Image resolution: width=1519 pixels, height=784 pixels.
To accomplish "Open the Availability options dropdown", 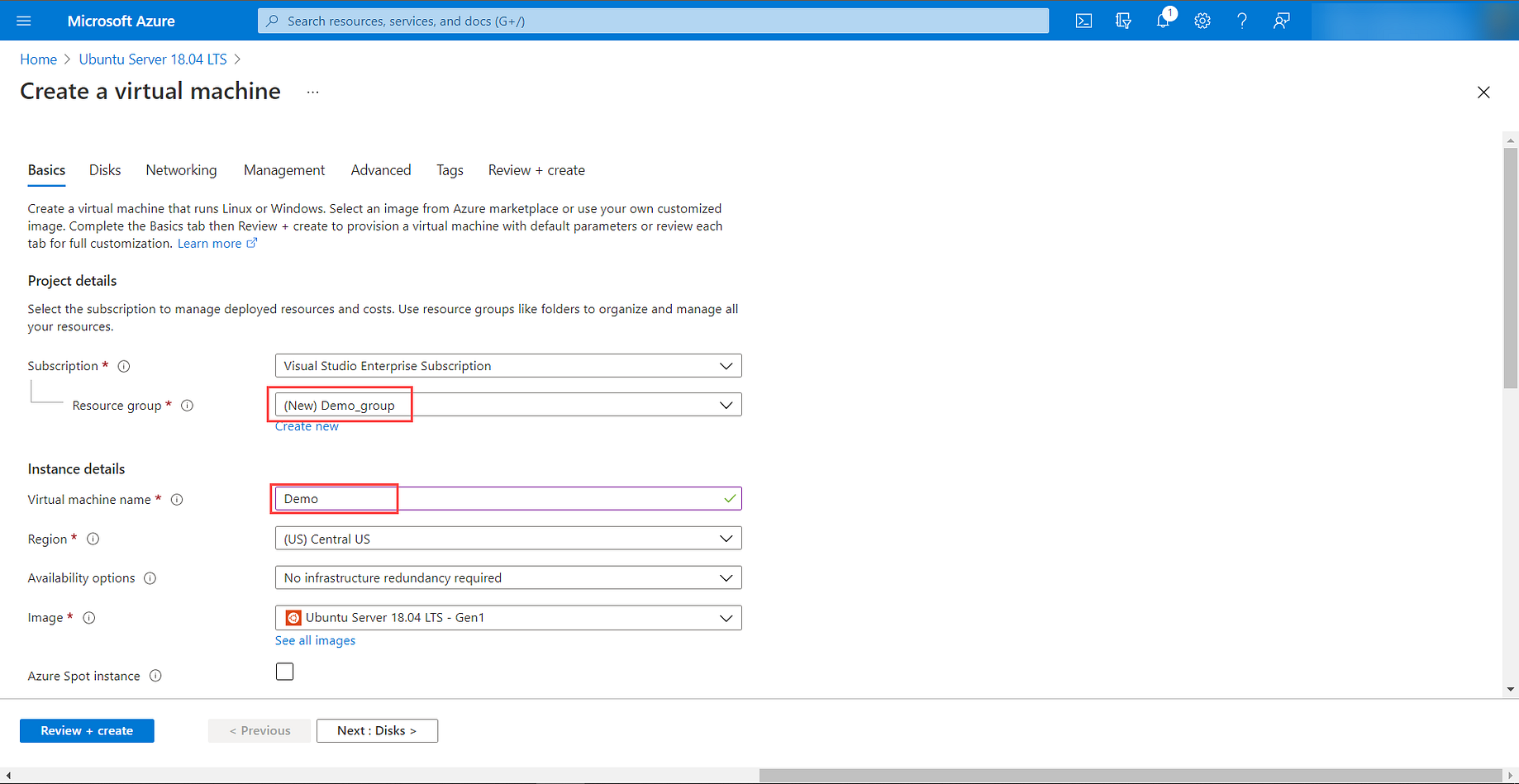I will [x=508, y=577].
